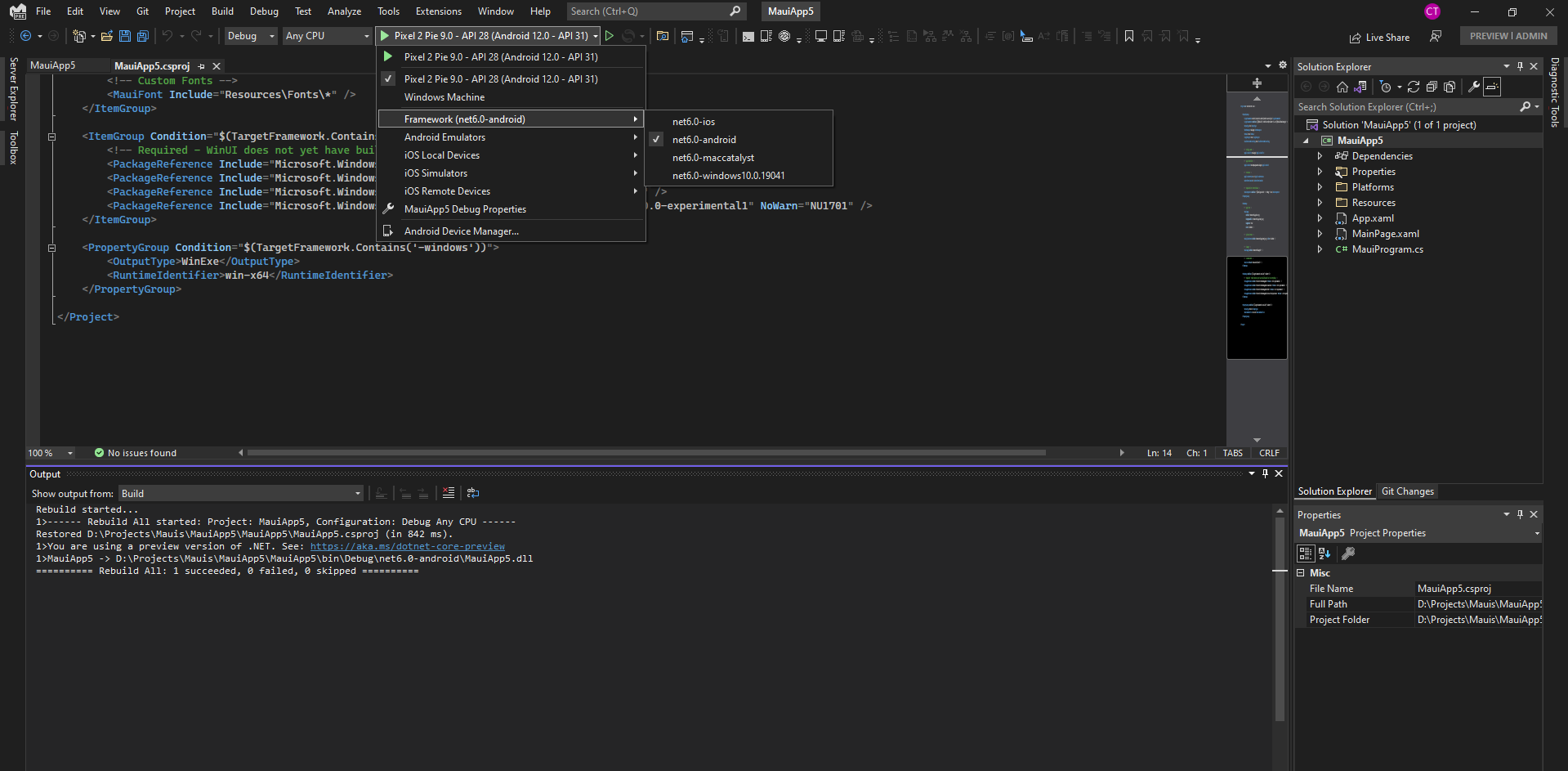Open the Debug configuration dropdown
The image size is (1568, 771).
(x=251, y=36)
